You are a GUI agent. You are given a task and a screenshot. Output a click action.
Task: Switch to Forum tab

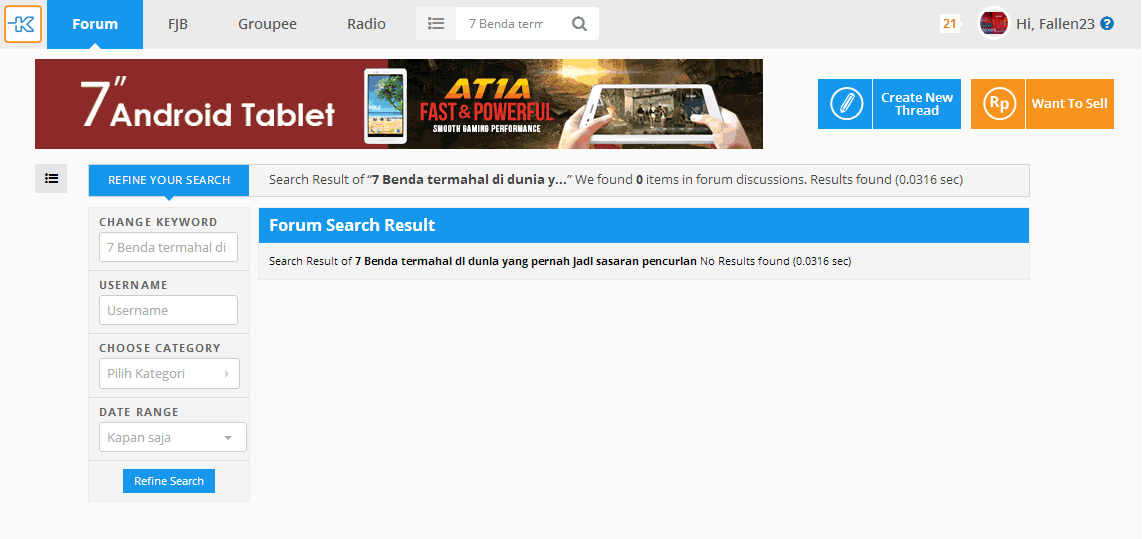tap(95, 24)
